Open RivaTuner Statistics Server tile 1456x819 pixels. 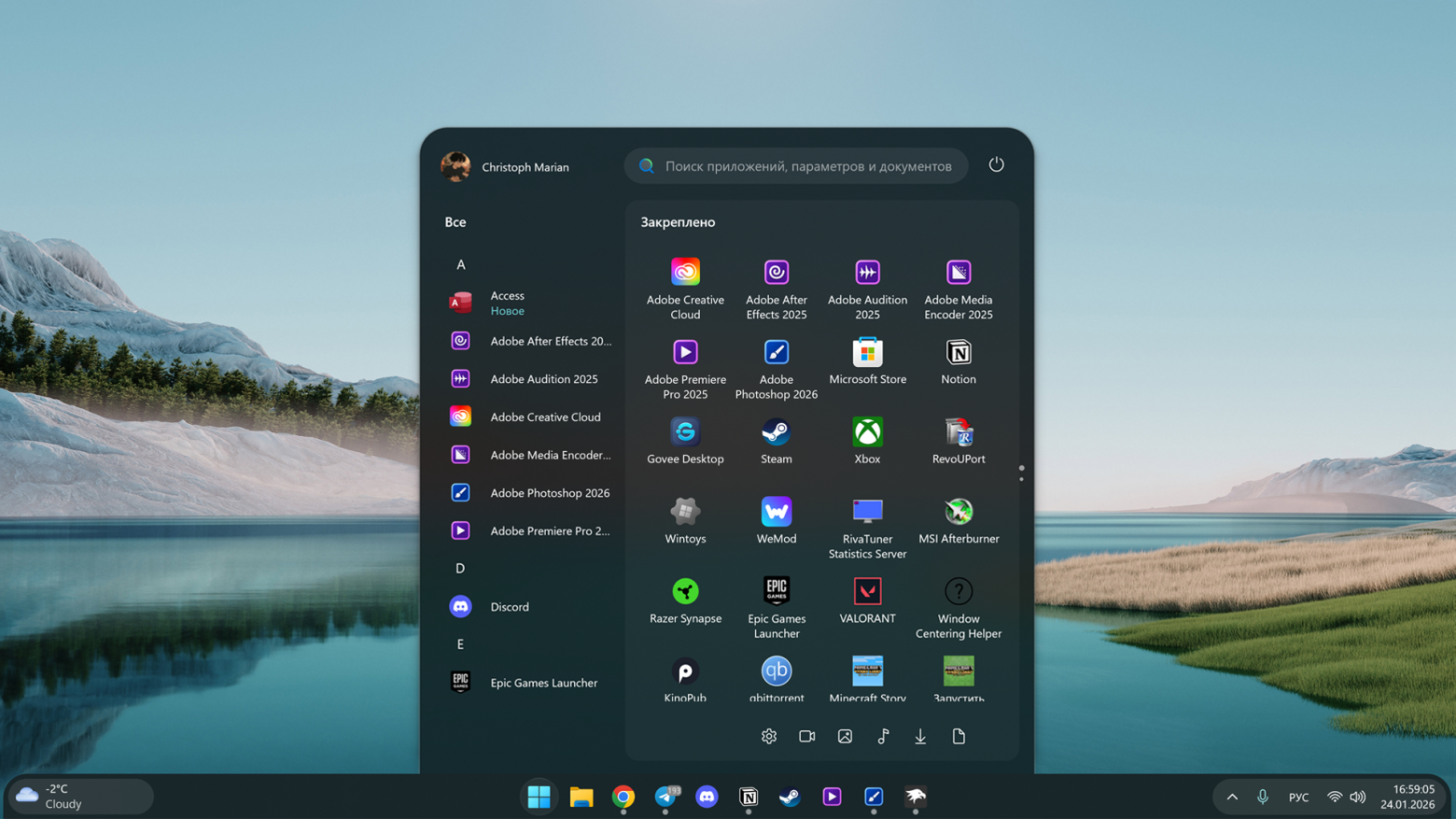867,528
